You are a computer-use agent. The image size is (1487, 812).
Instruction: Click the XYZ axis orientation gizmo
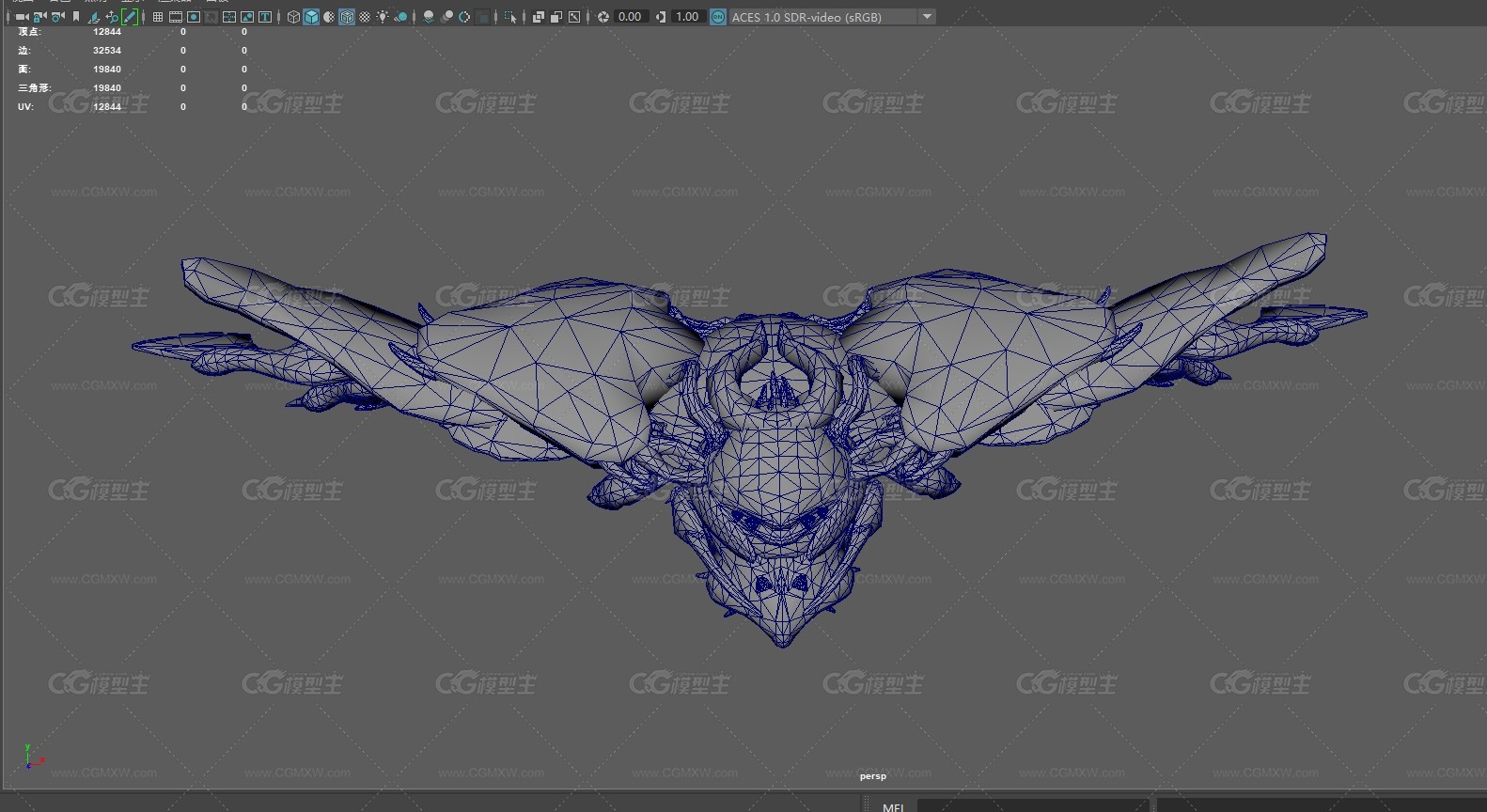coord(33,757)
